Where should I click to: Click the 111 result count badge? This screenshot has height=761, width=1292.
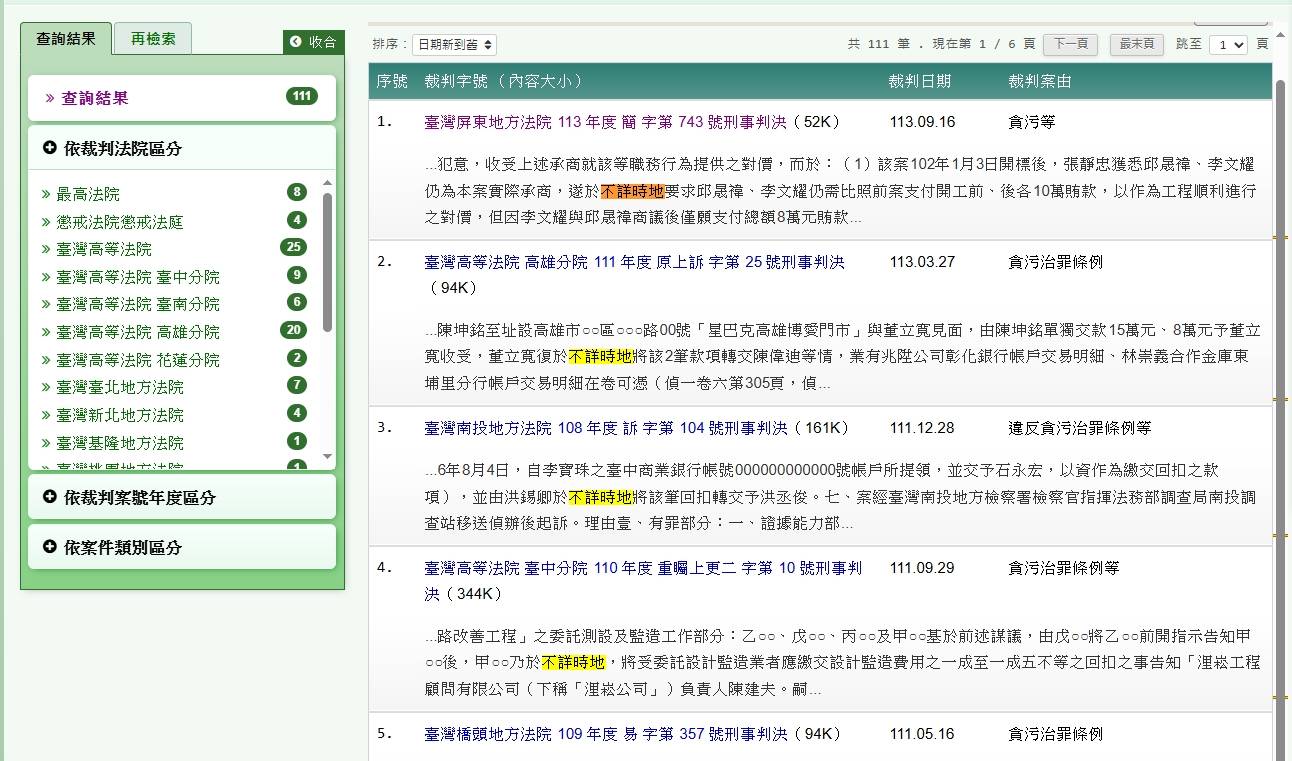pyautogui.click(x=301, y=96)
